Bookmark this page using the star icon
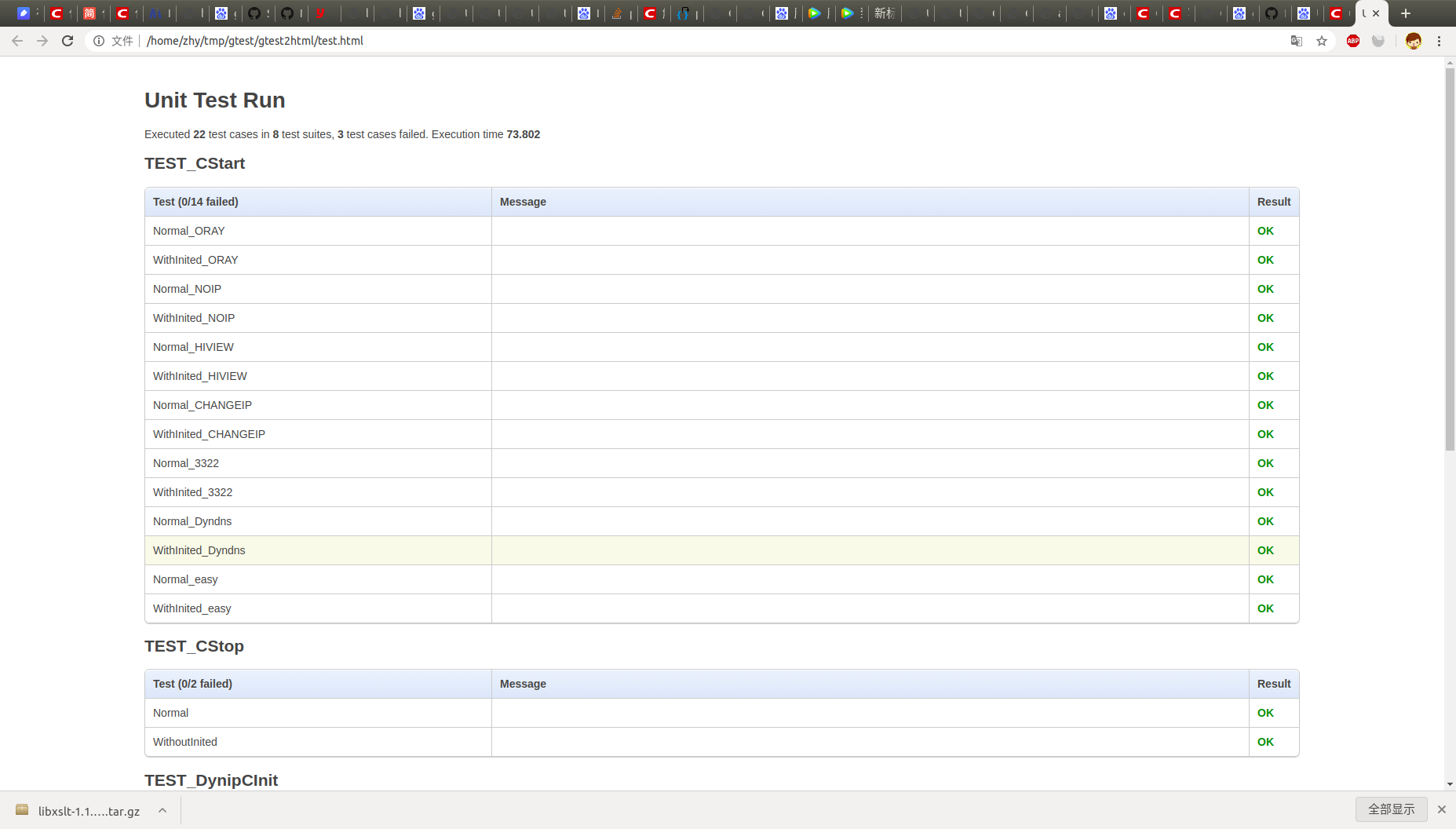Screen dimensions: 1456x829 (1323, 41)
